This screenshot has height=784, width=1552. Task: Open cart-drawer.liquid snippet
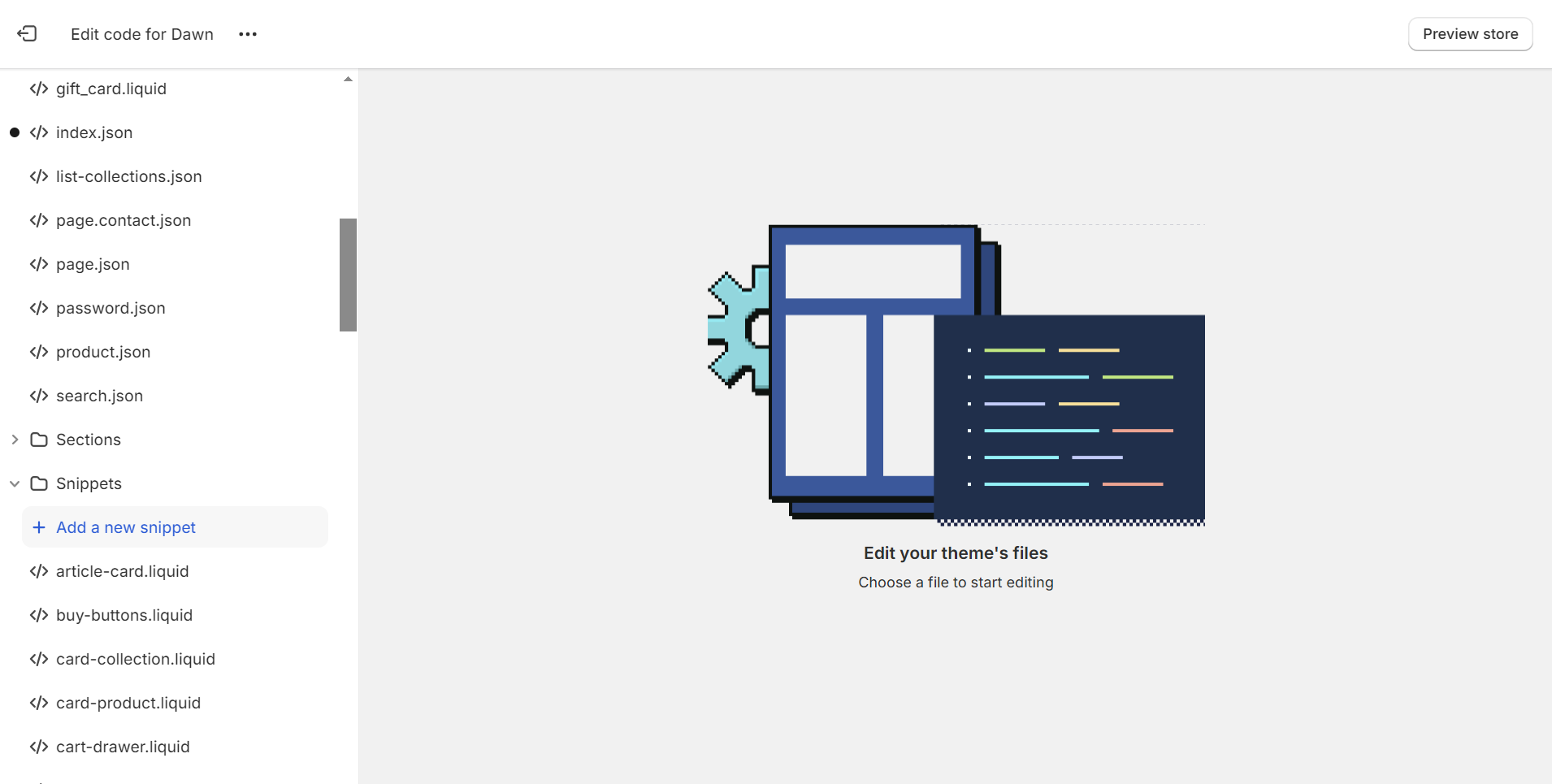tap(123, 747)
